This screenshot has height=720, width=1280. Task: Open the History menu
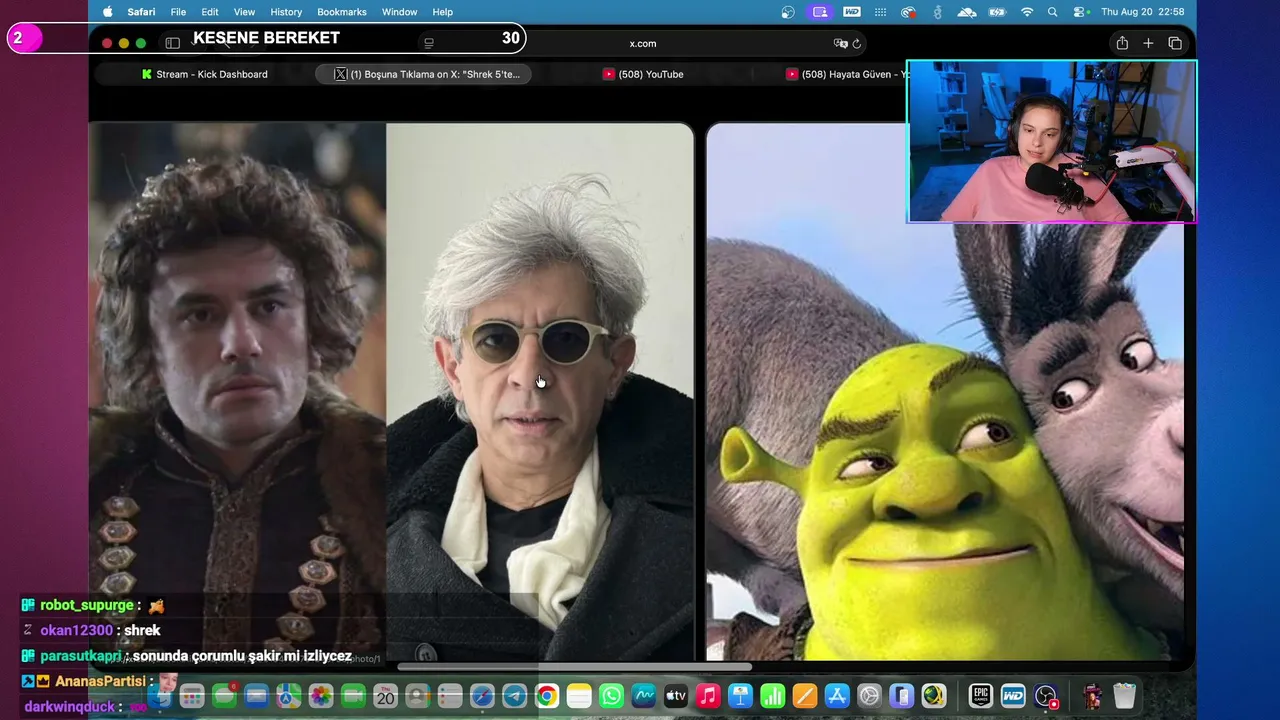coord(286,12)
